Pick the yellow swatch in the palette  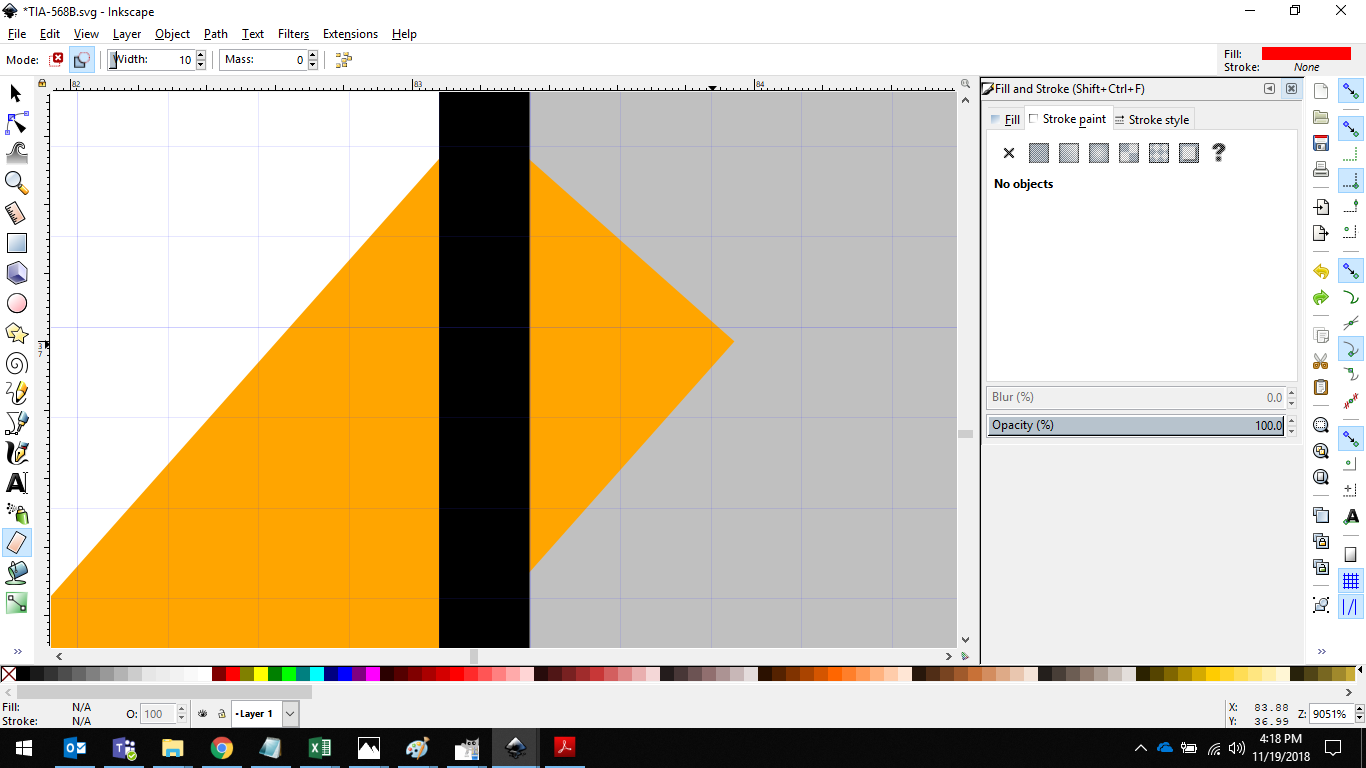click(261, 675)
